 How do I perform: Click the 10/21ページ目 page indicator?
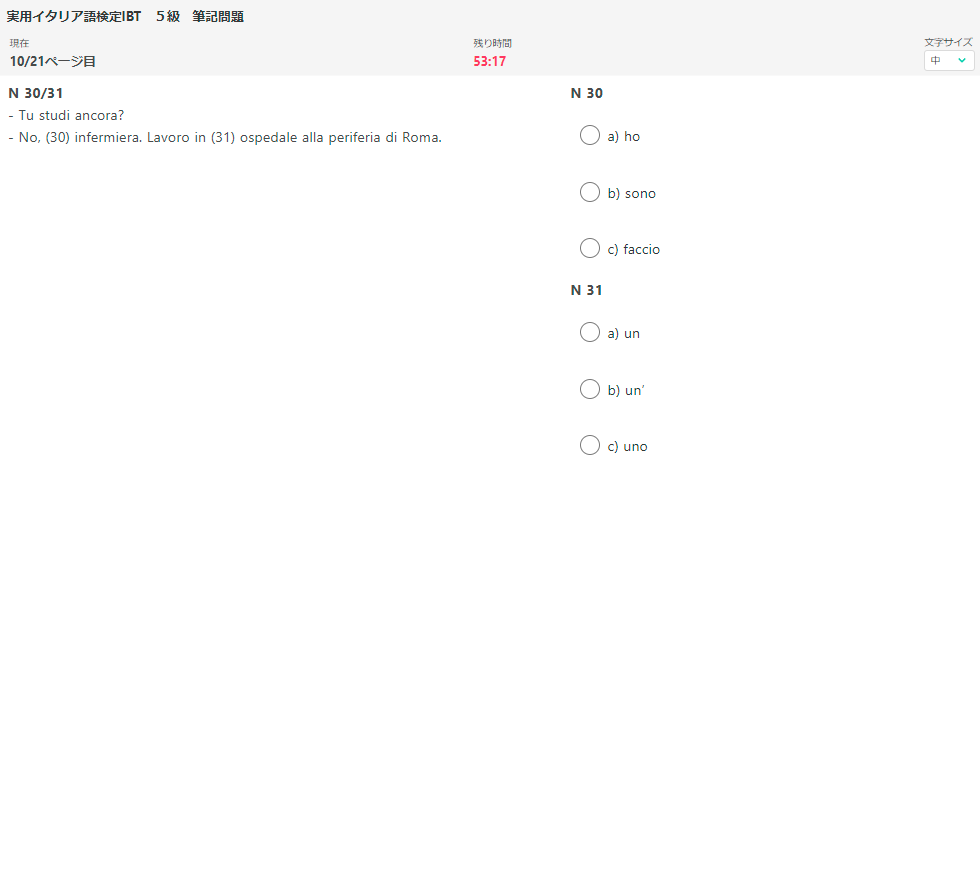[52, 61]
